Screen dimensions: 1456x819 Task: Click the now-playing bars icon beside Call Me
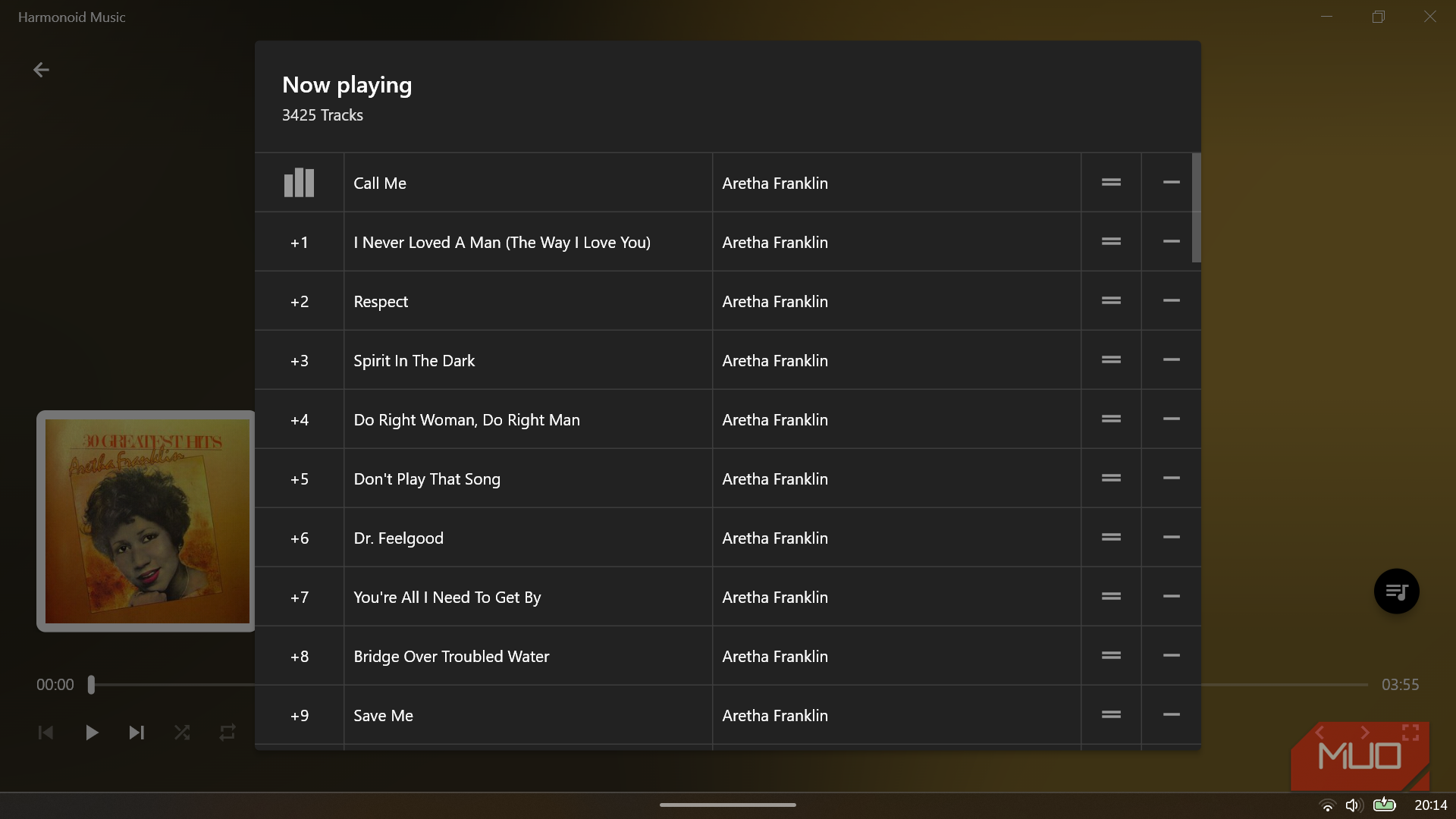(299, 183)
